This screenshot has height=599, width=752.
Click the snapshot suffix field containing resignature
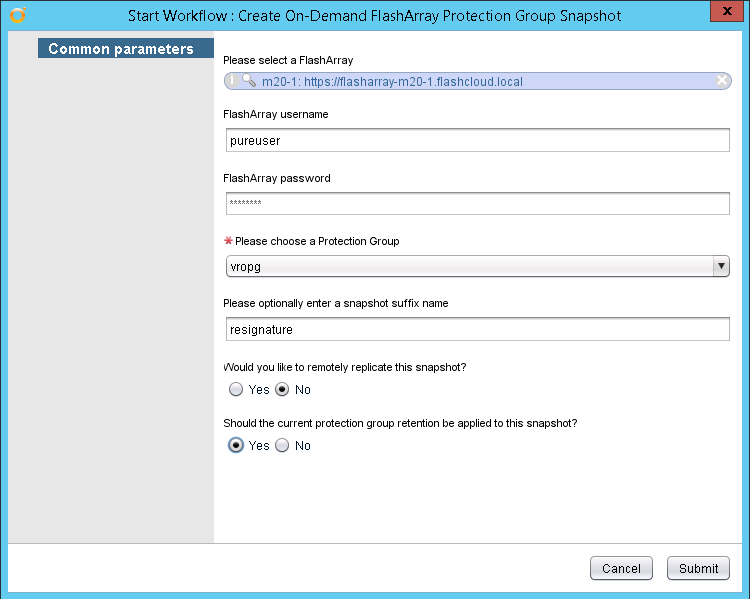(x=478, y=329)
